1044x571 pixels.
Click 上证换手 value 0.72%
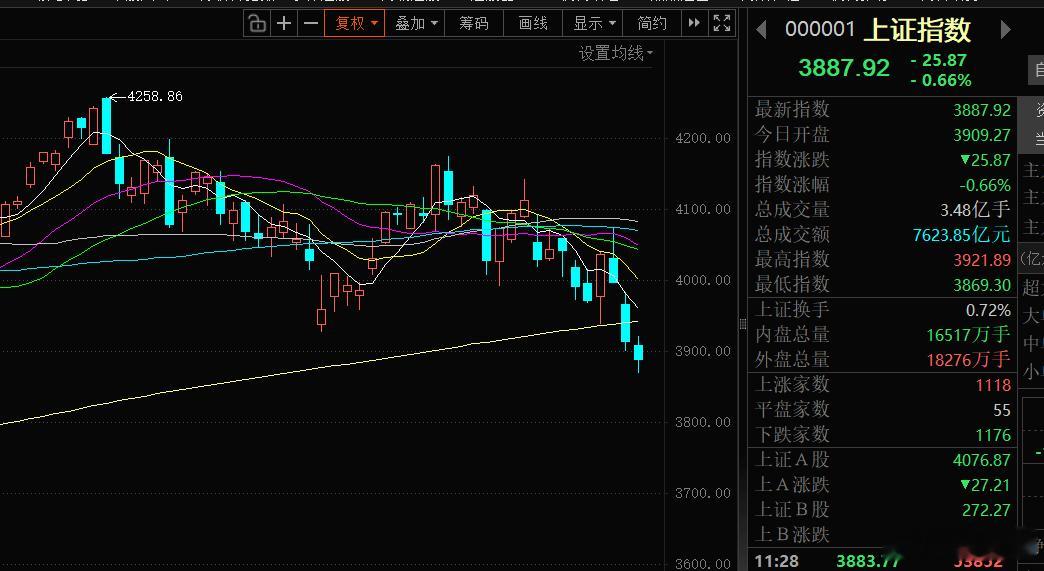[988, 310]
